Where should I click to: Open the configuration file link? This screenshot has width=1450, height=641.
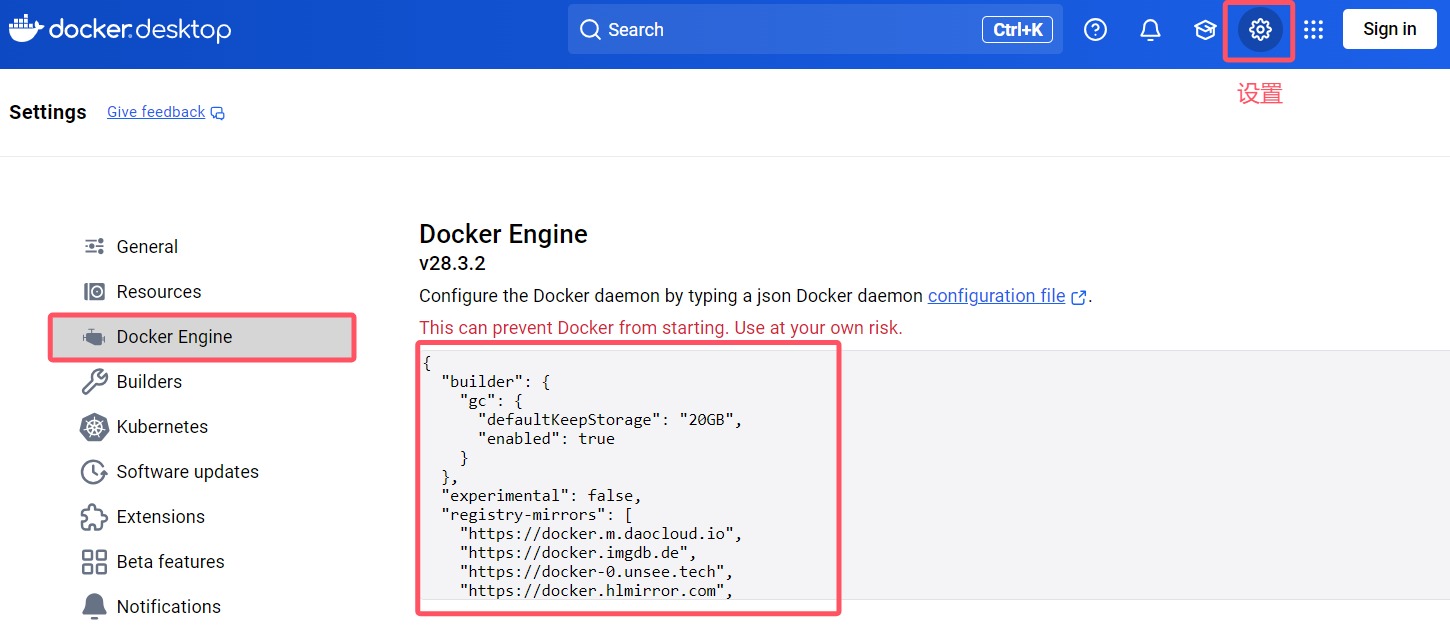(x=996, y=296)
